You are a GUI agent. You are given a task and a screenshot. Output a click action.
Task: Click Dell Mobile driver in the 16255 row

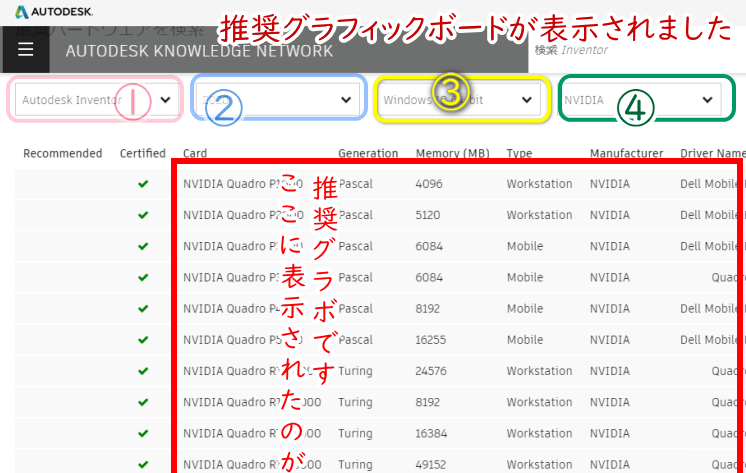(709, 340)
